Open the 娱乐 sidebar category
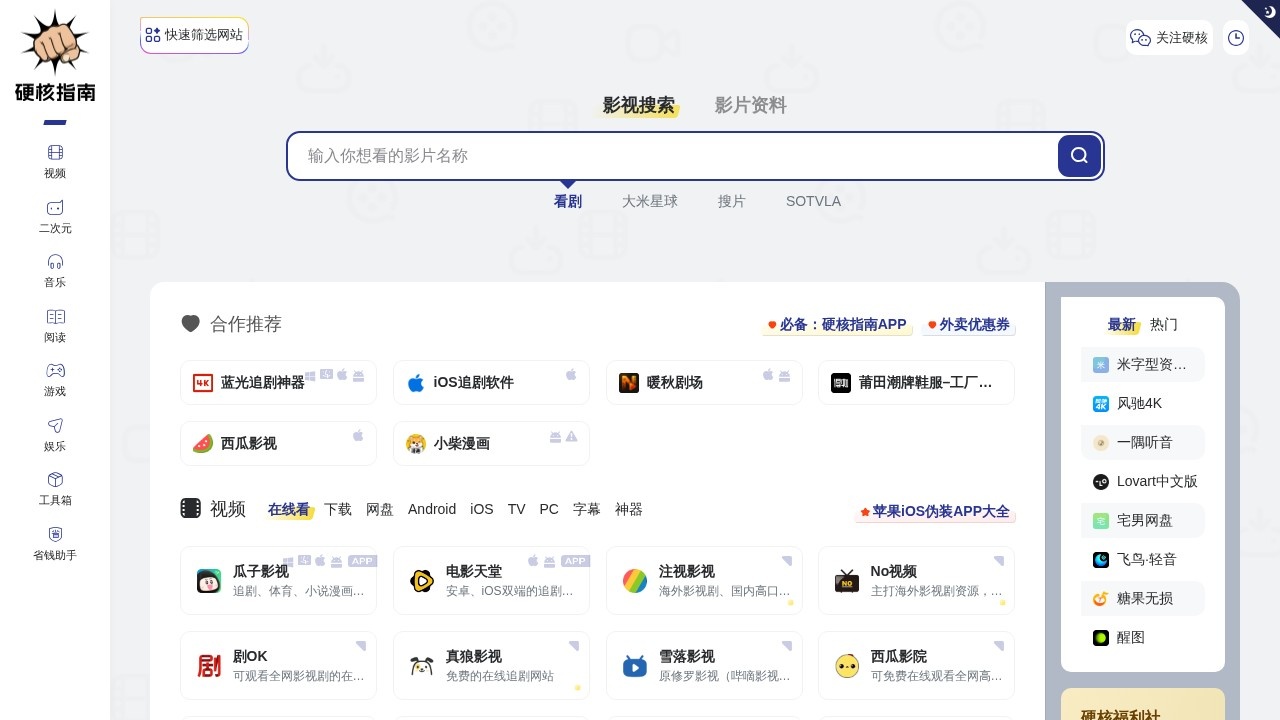This screenshot has height=720, width=1280. [x=55, y=435]
